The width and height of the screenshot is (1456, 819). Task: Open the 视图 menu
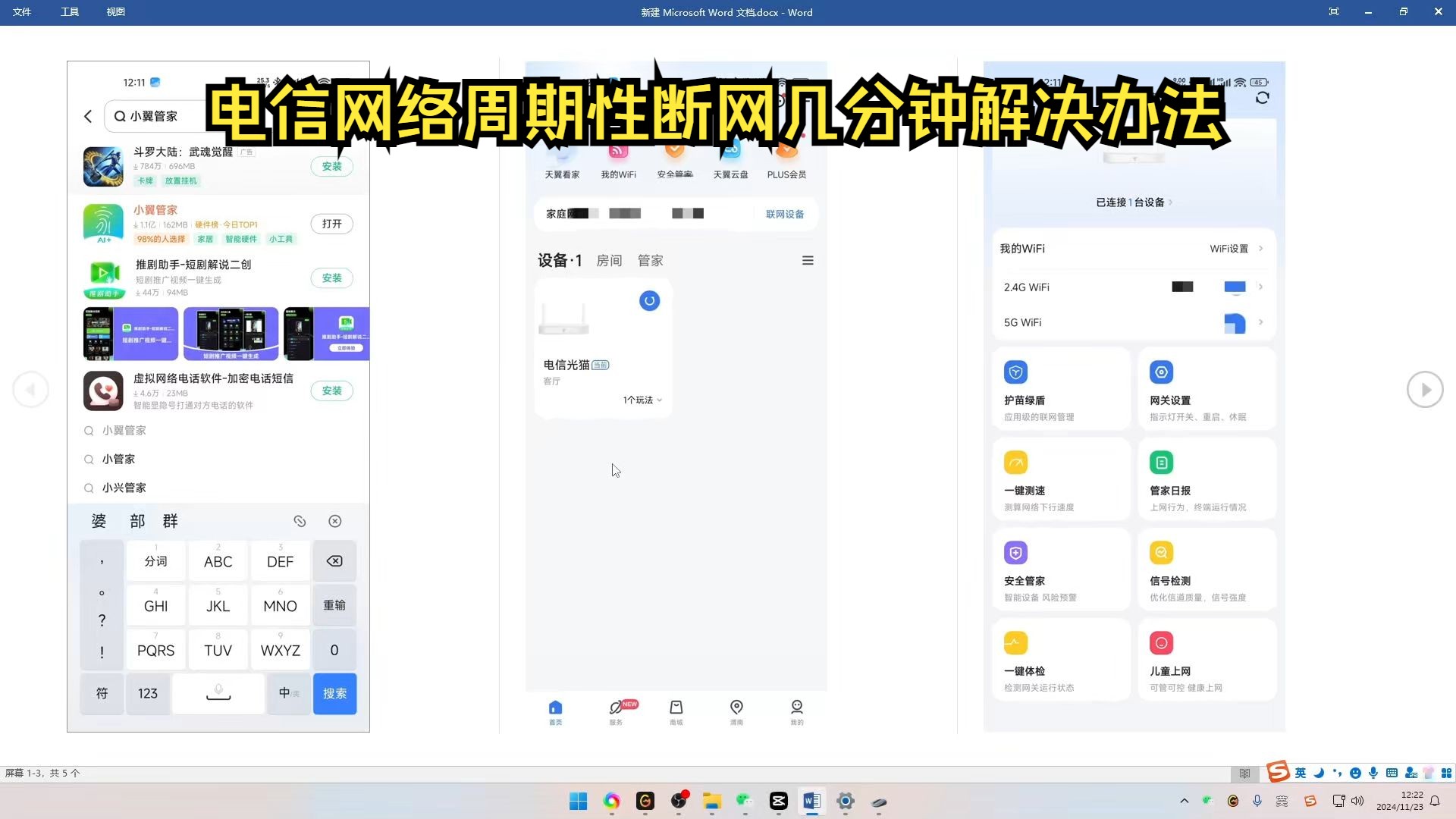(x=116, y=12)
